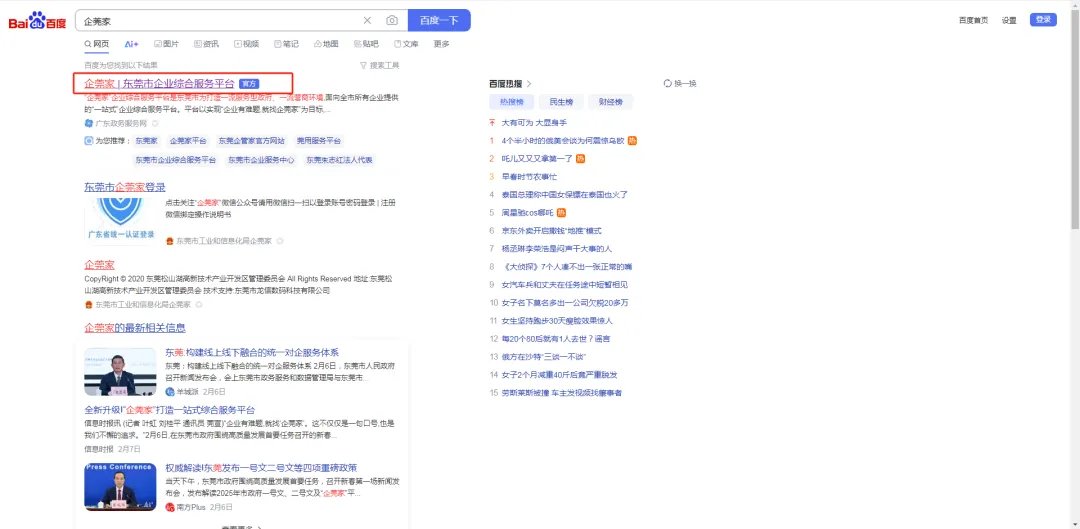Image resolution: width=1080 pixels, height=529 pixels.
Task: Click the Press Conference news thumbnail
Action: pos(121,487)
